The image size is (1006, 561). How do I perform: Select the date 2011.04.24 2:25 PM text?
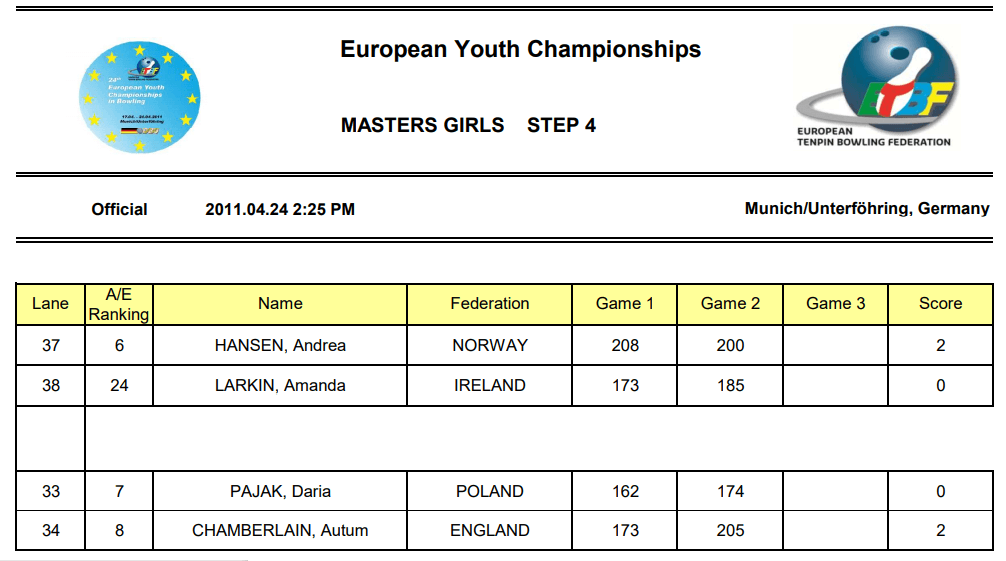(x=280, y=209)
